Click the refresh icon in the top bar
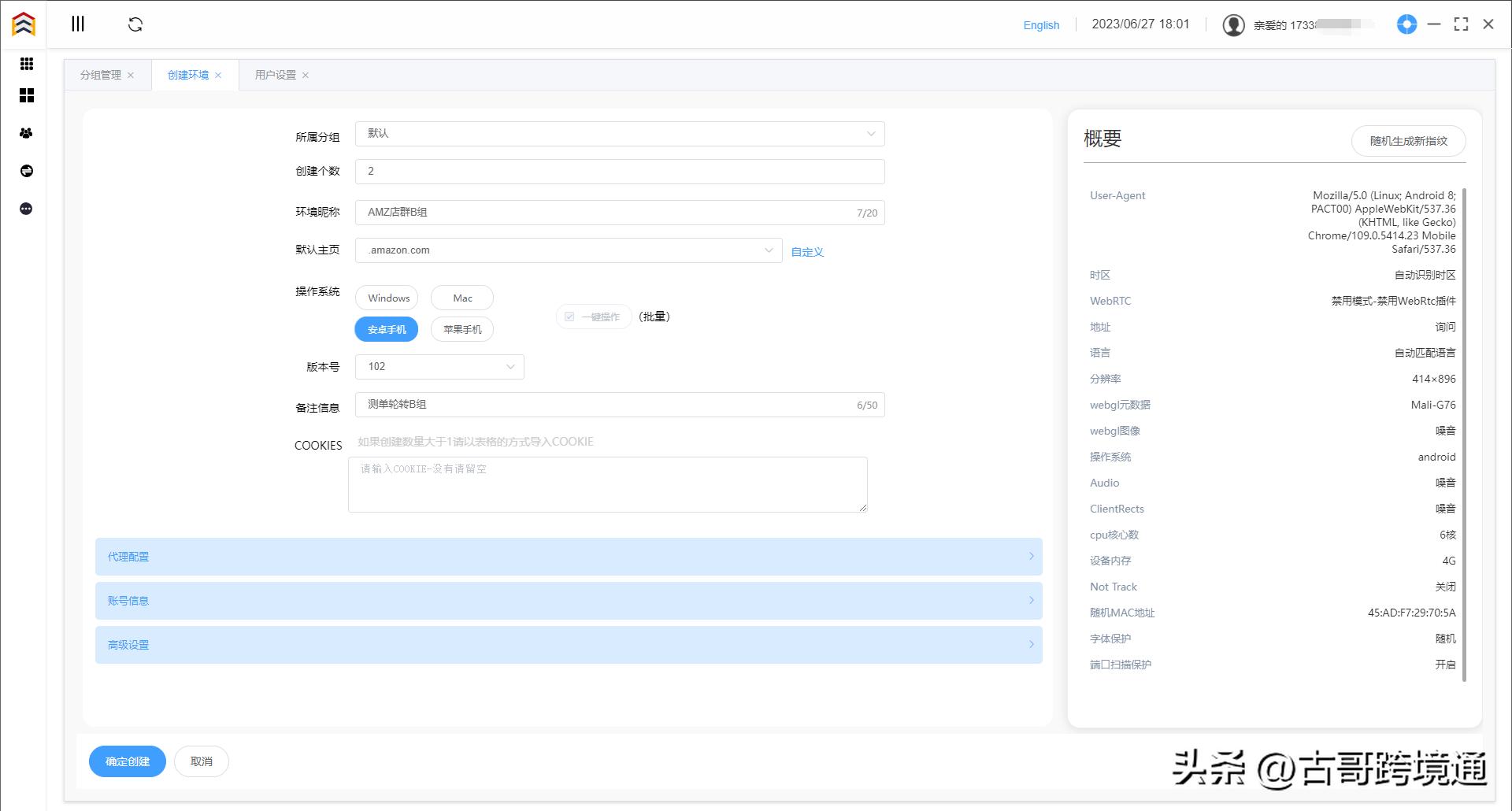 135,24
